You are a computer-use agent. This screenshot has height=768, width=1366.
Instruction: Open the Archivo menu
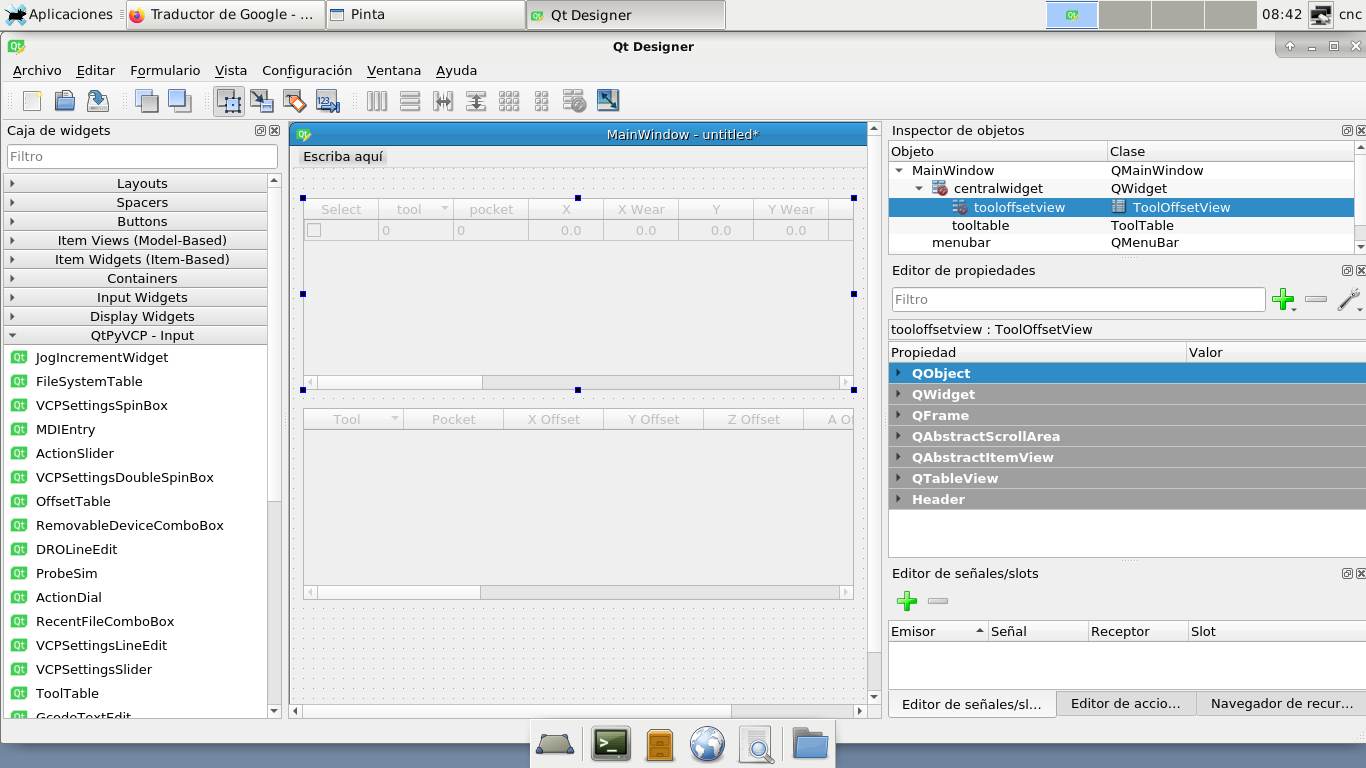(37, 70)
